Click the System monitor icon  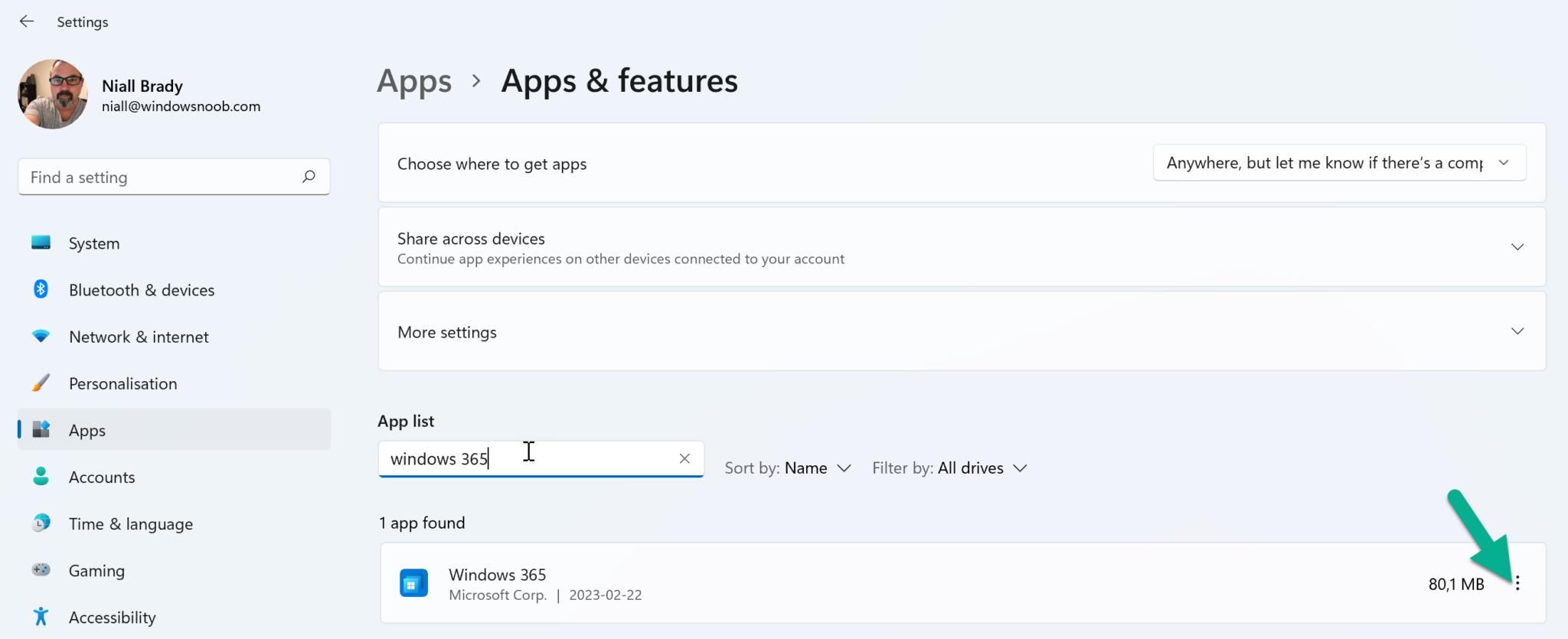tap(41, 243)
